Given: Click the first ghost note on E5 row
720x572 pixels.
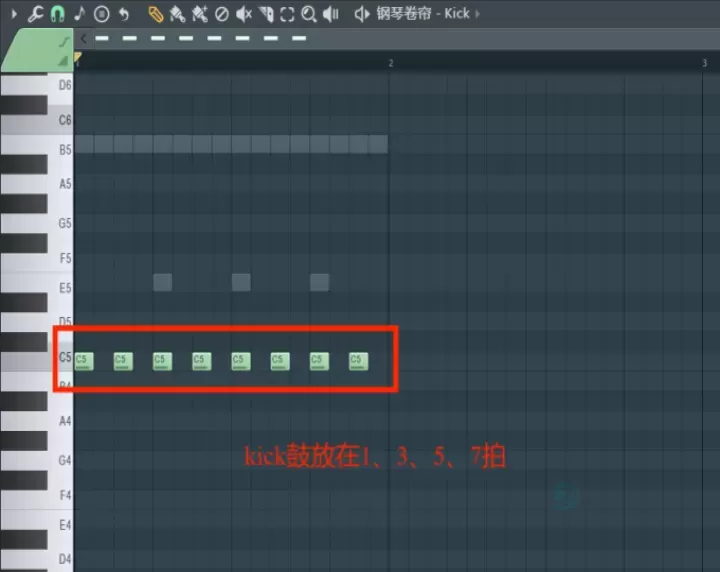Looking at the screenshot, I should [x=163, y=282].
